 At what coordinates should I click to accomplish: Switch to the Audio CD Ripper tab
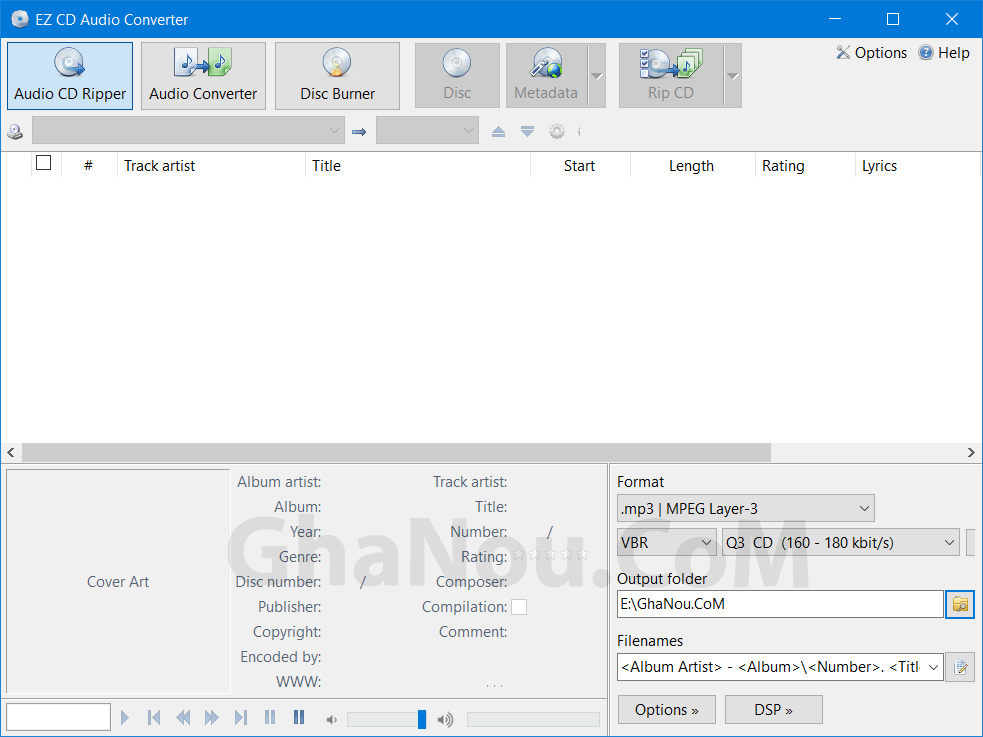[70, 76]
